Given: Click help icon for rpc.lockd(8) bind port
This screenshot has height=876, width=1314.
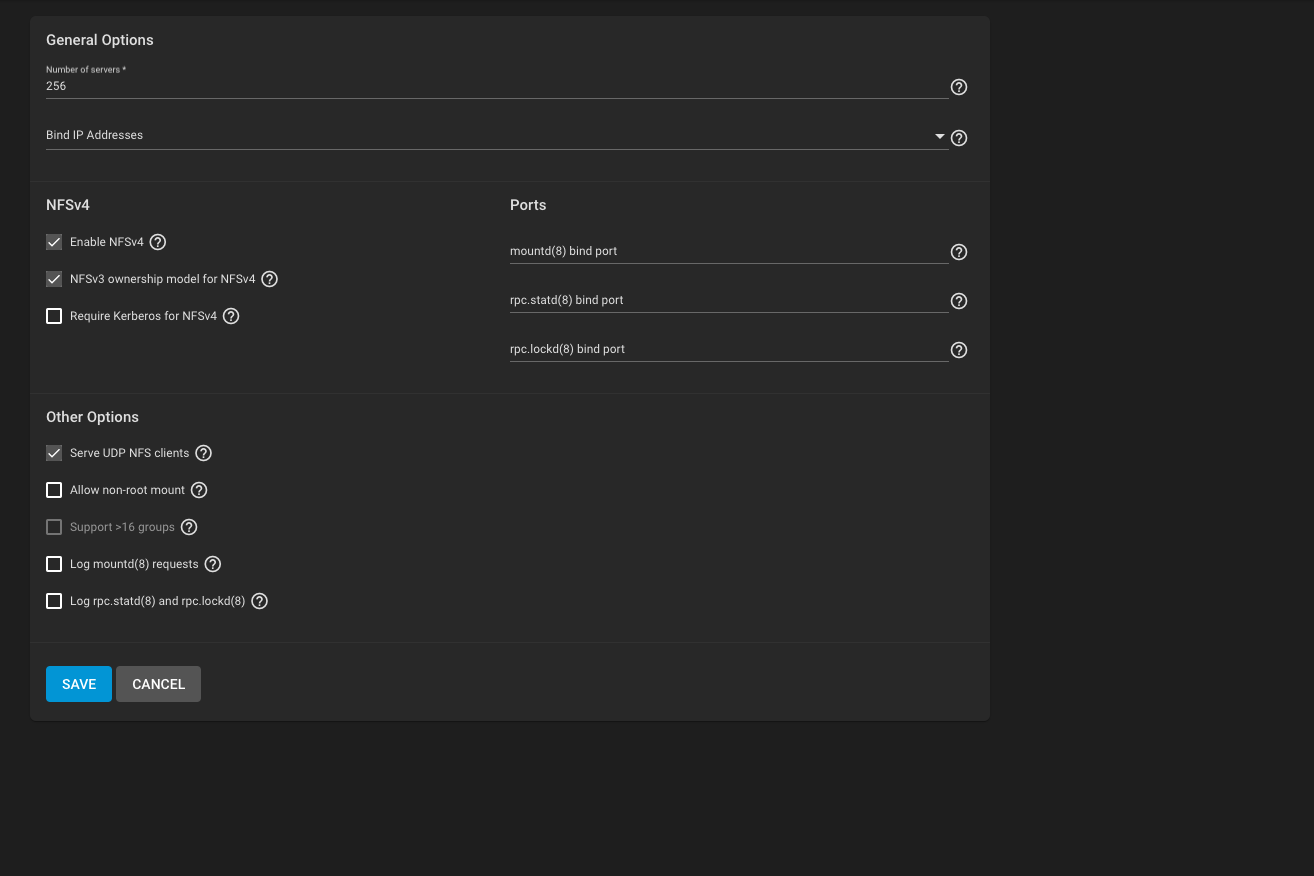Looking at the screenshot, I should (x=958, y=350).
